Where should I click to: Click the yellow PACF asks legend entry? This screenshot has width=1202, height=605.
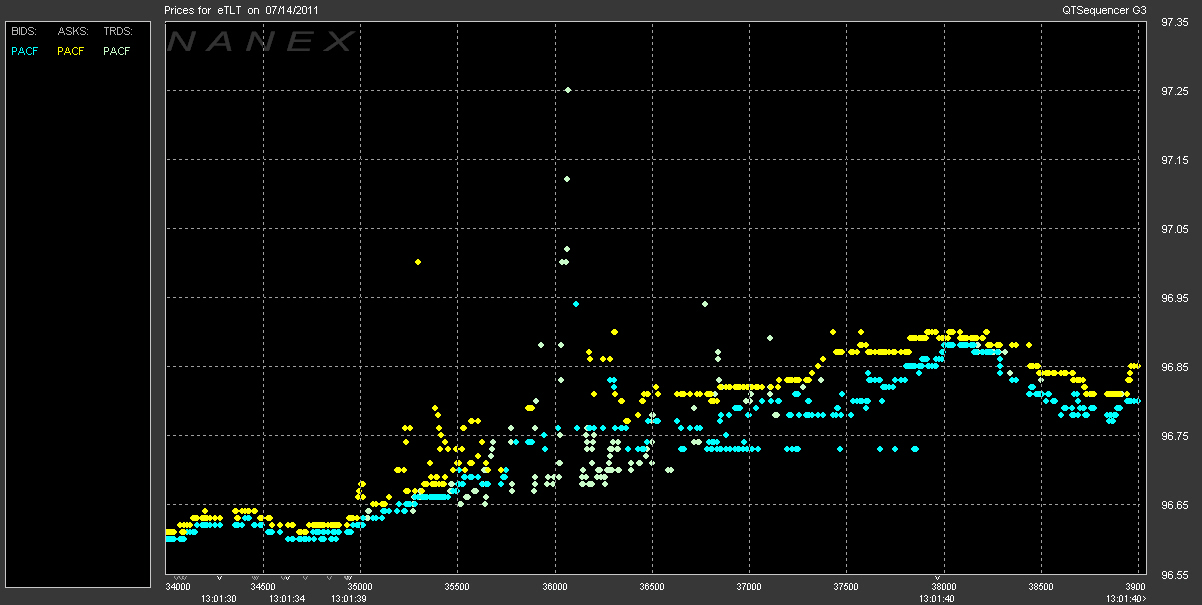coord(71,51)
